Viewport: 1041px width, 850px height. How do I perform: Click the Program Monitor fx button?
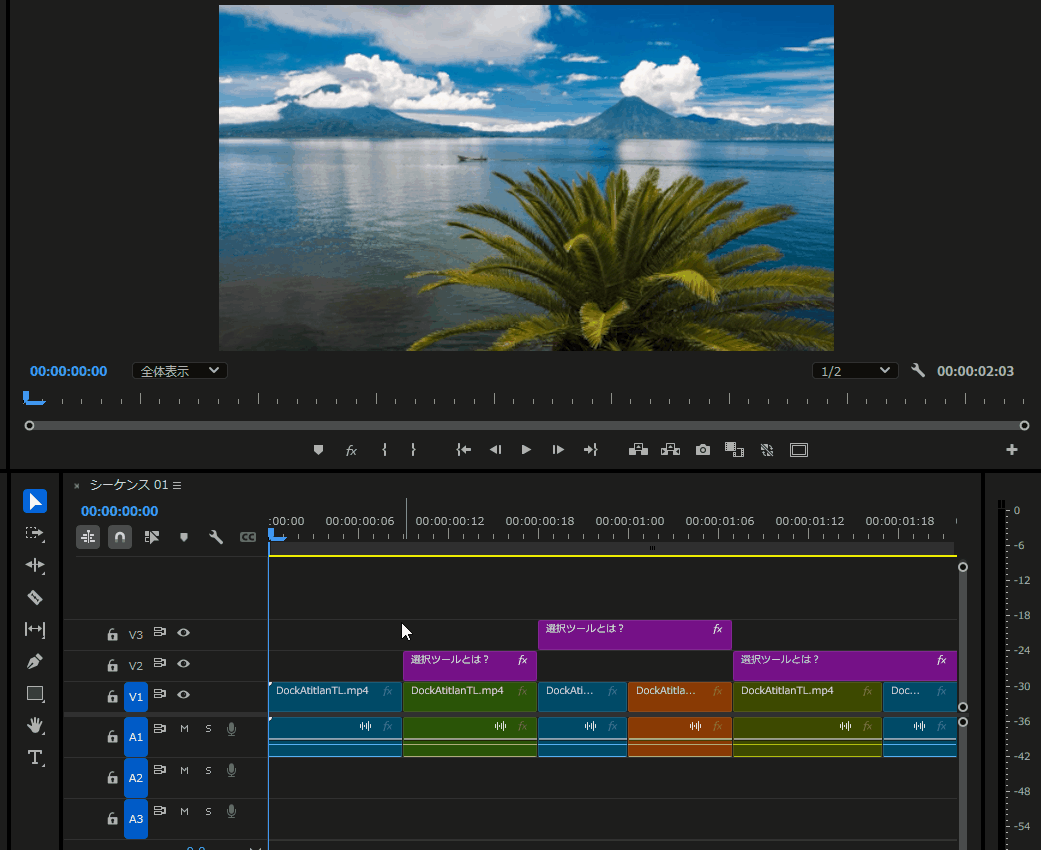click(351, 450)
